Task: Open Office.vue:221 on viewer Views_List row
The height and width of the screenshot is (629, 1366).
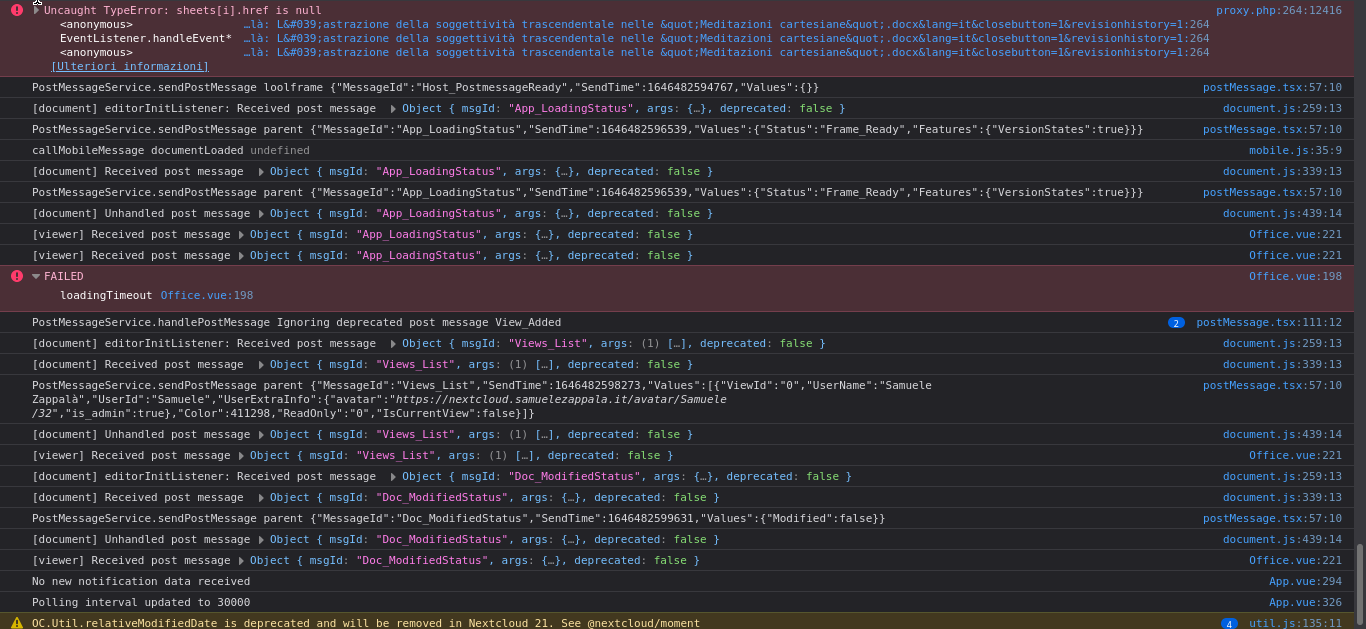Action: click(1295, 455)
